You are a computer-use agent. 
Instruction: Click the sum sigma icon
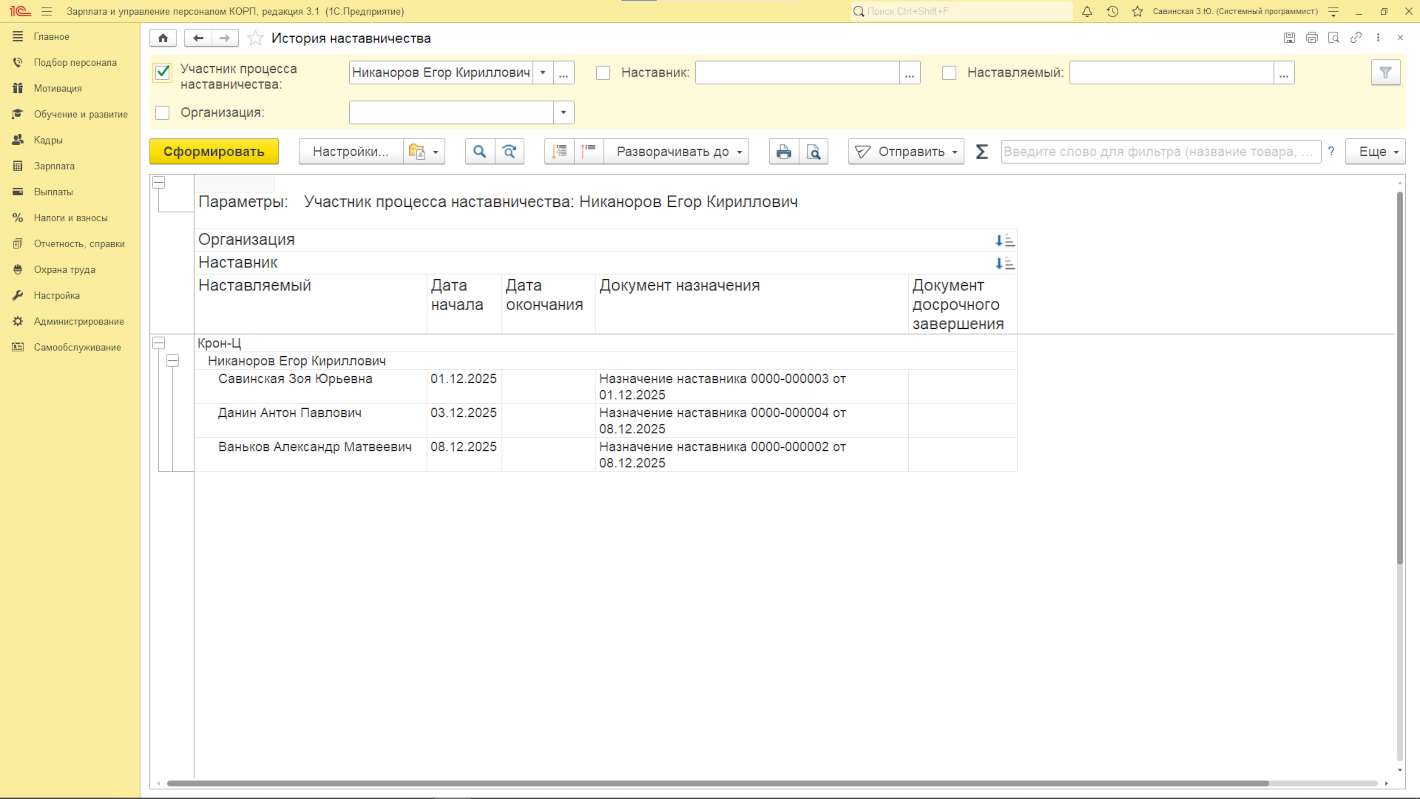point(981,152)
